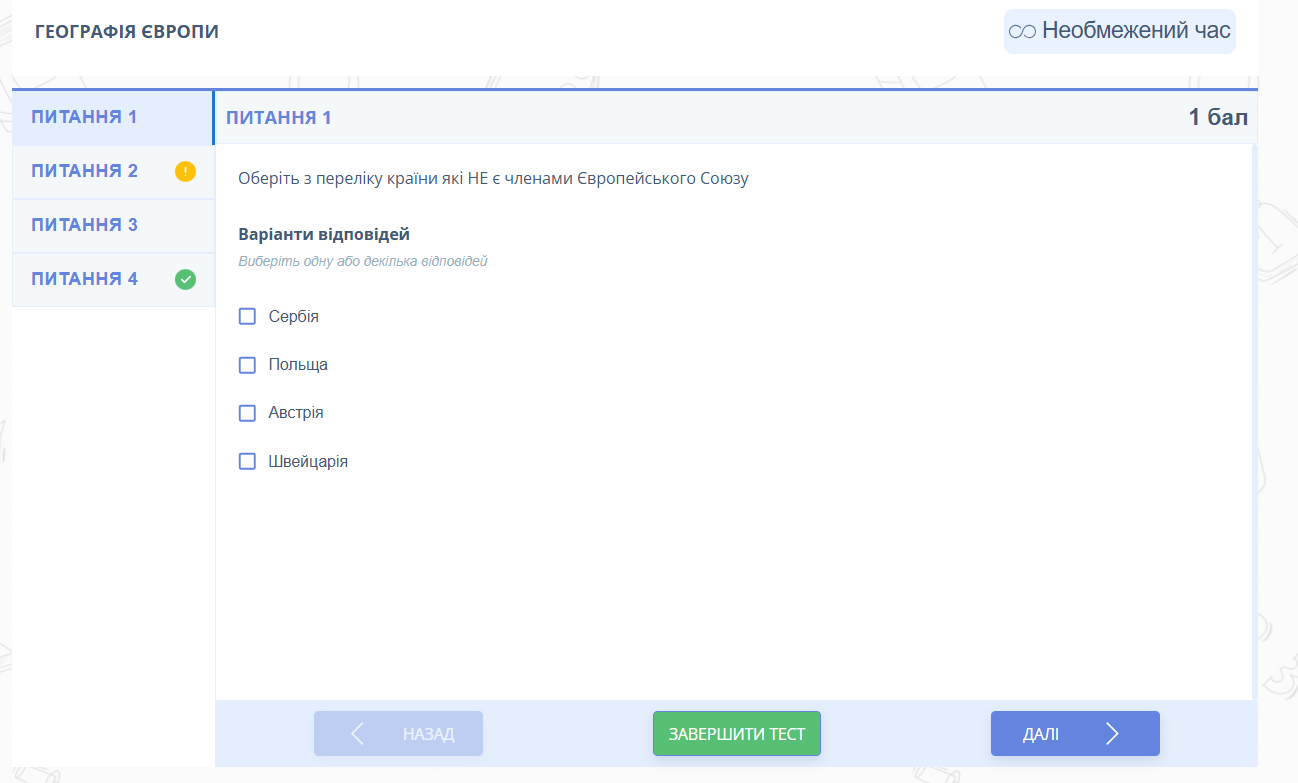Click the right chevron icon on Далі
This screenshot has width=1298, height=783.
1112,734
